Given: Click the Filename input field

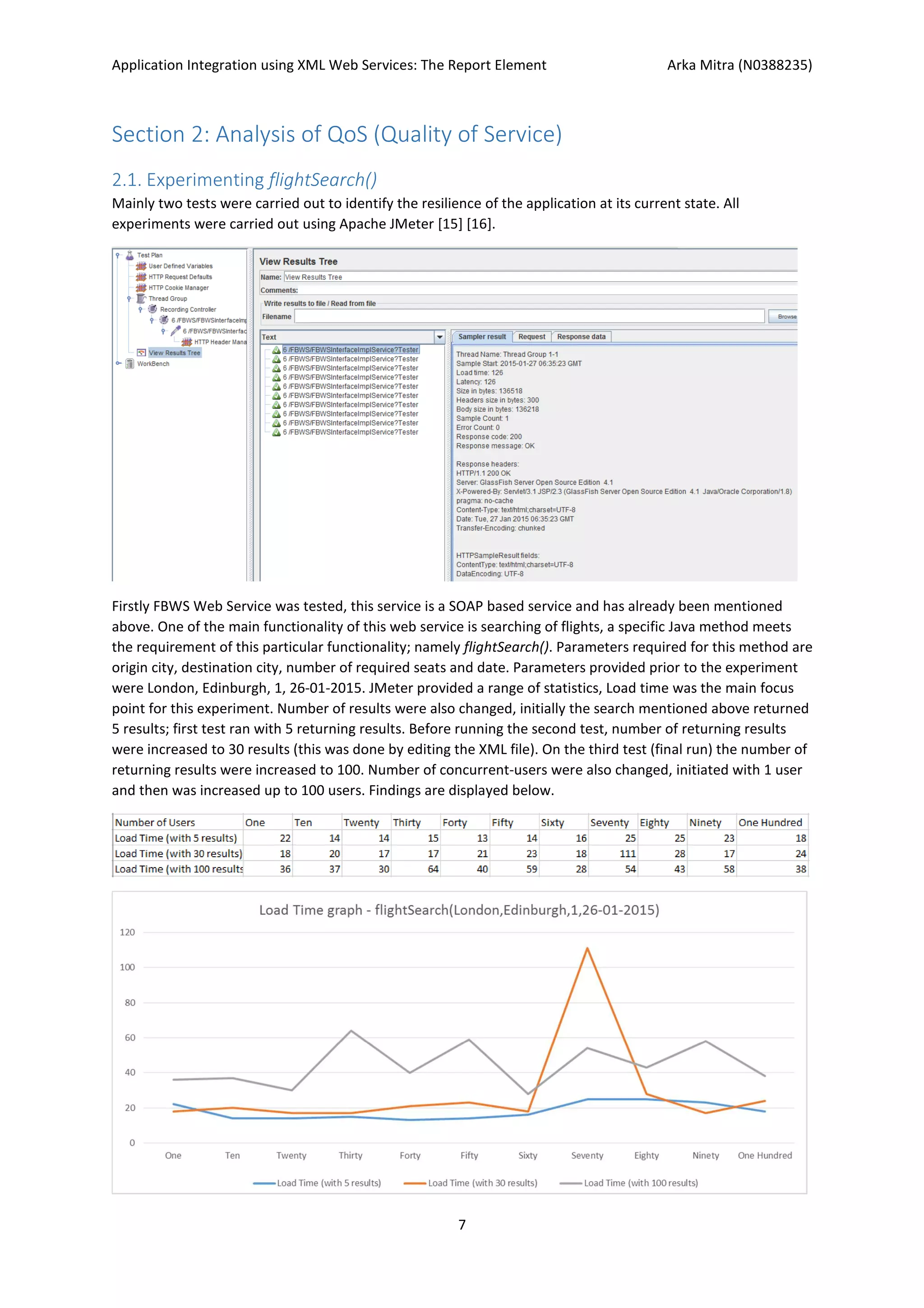Looking at the screenshot, I should click(x=530, y=317).
